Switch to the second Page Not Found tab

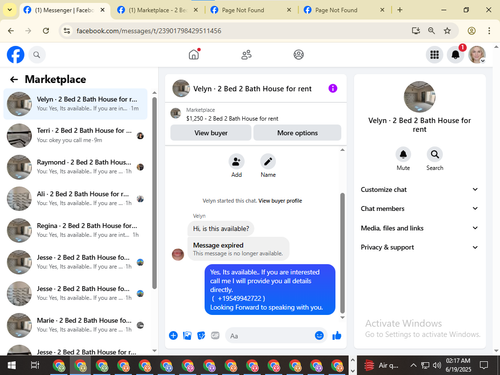click(x=344, y=10)
